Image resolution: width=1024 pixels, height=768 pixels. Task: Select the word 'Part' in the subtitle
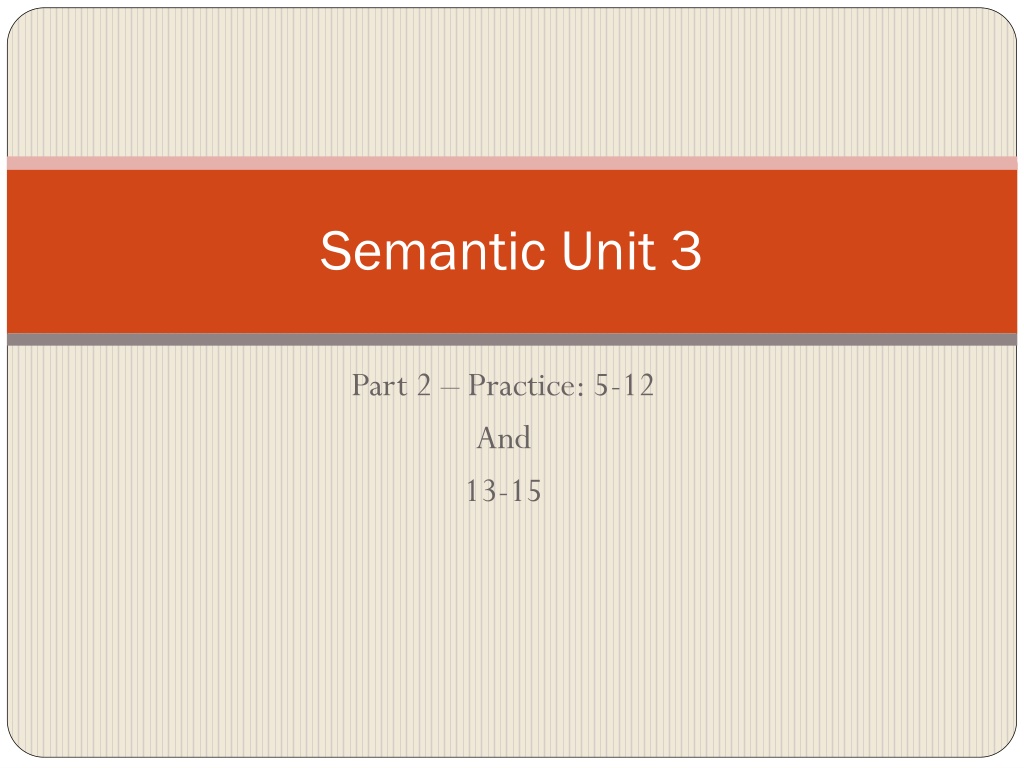[379, 385]
